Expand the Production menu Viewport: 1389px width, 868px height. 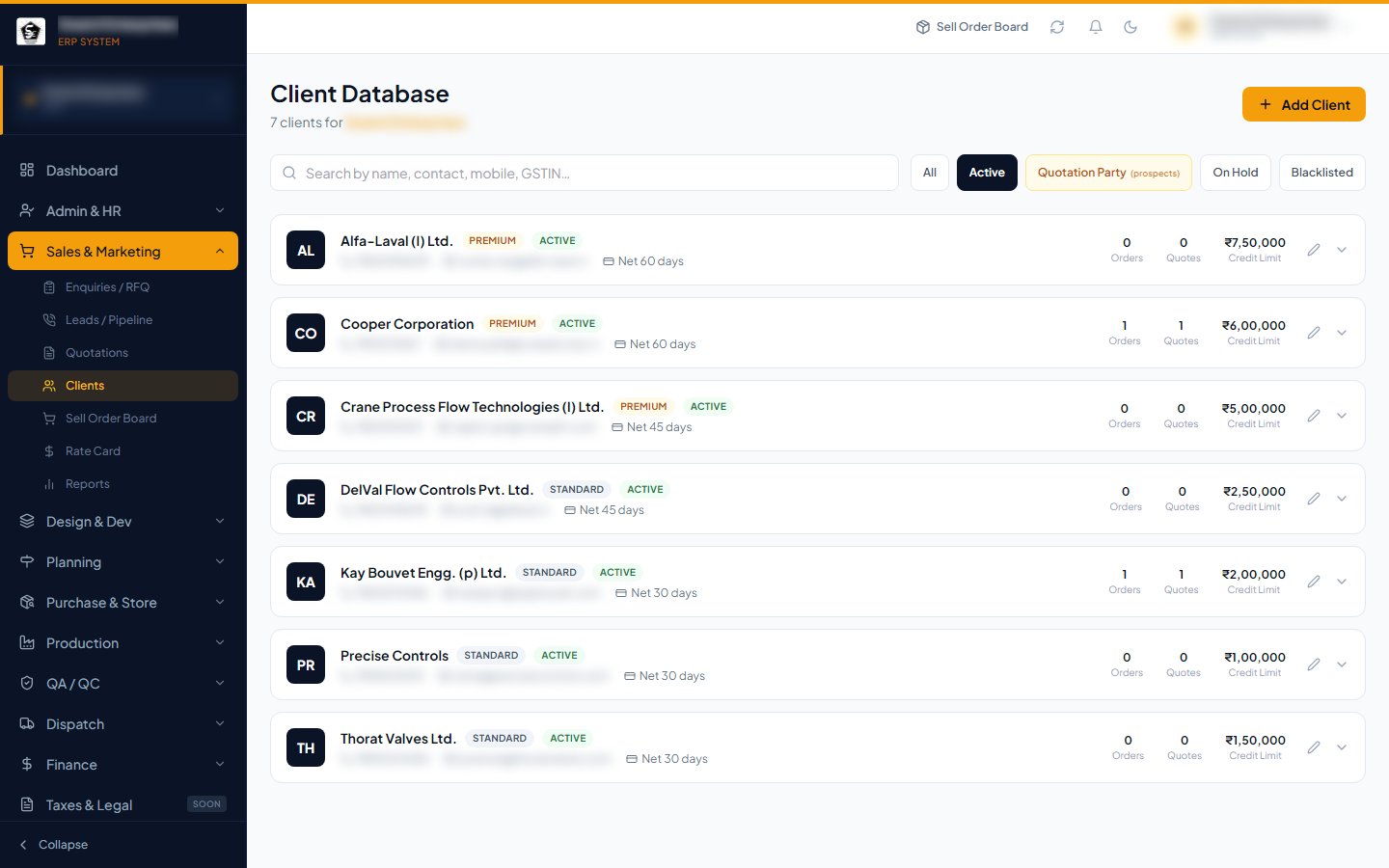point(123,642)
